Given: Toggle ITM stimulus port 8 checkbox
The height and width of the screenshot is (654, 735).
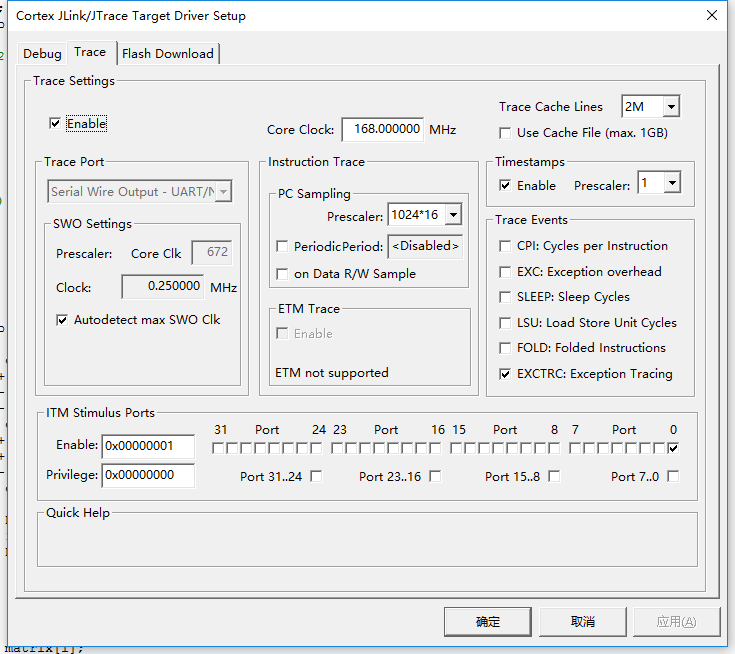Looking at the screenshot, I should point(555,448).
